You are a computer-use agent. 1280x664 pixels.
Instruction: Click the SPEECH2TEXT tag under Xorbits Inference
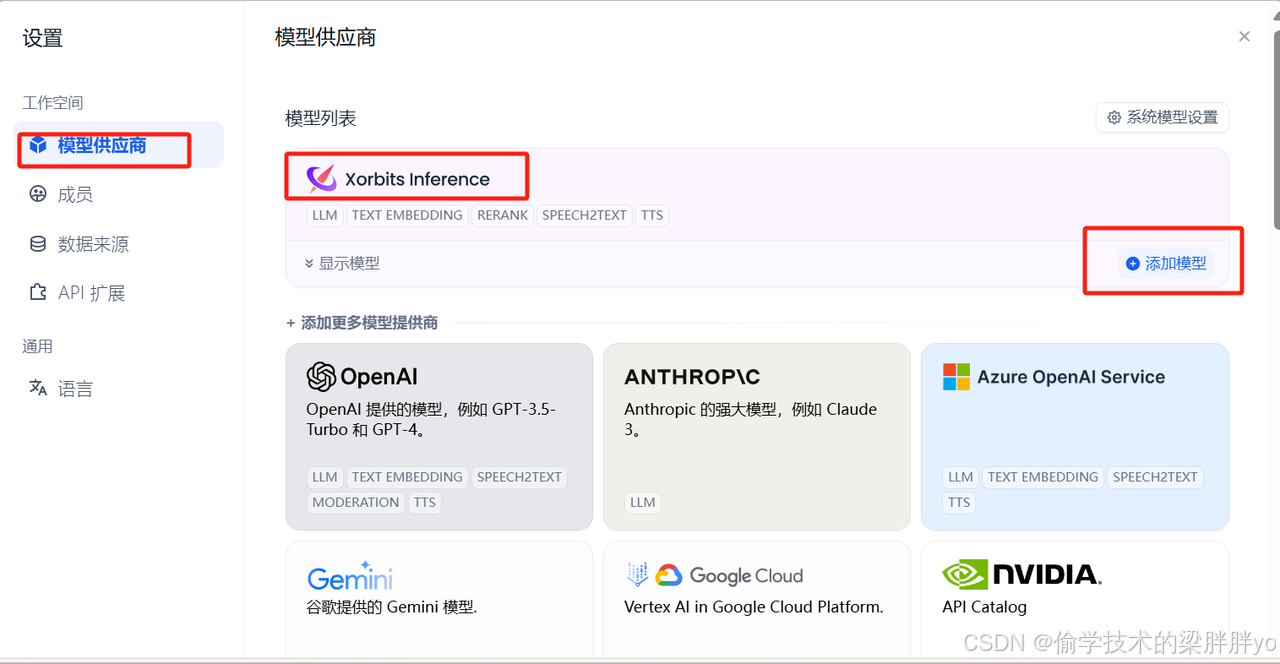click(584, 215)
